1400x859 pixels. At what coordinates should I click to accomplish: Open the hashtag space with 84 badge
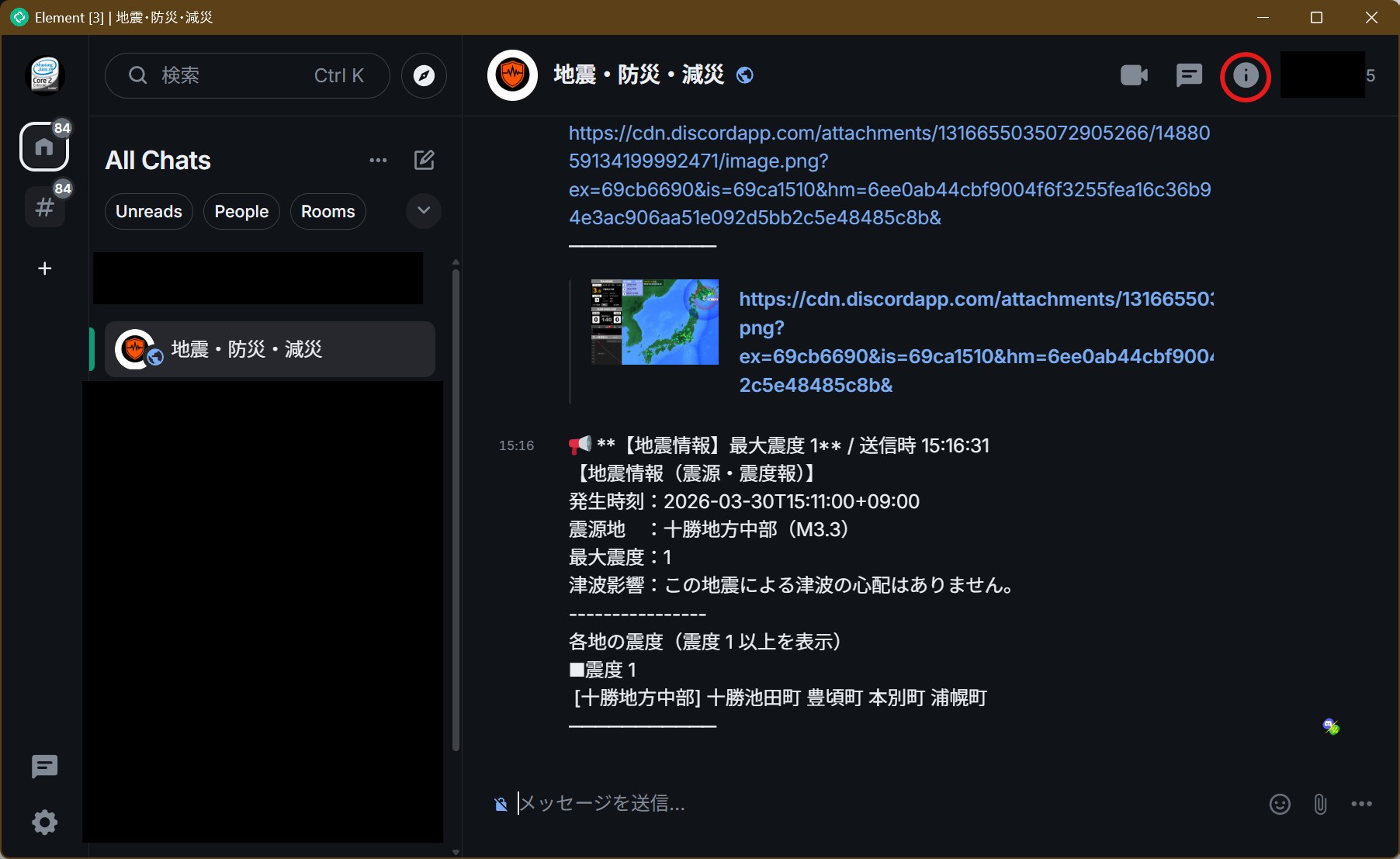44,207
